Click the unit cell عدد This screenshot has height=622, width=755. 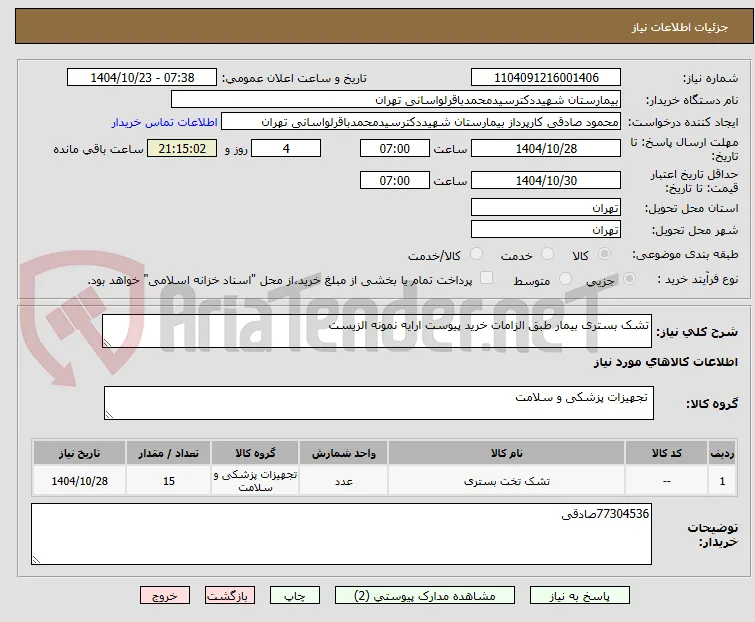[x=343, y=480]
